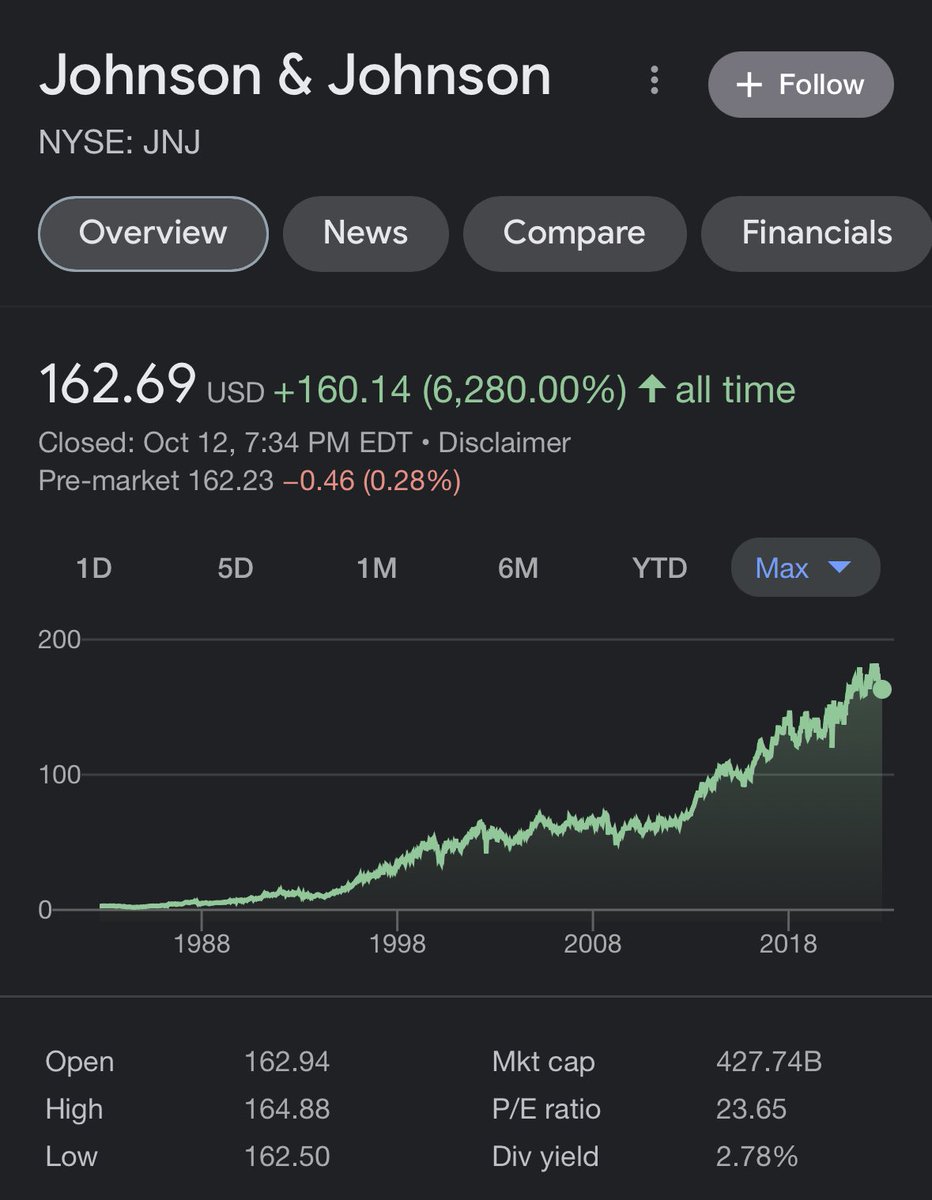This screenshot has width=932, height=1200.
Task: Click the Pre-market 162.23 text
Action: tap(156, 482)
